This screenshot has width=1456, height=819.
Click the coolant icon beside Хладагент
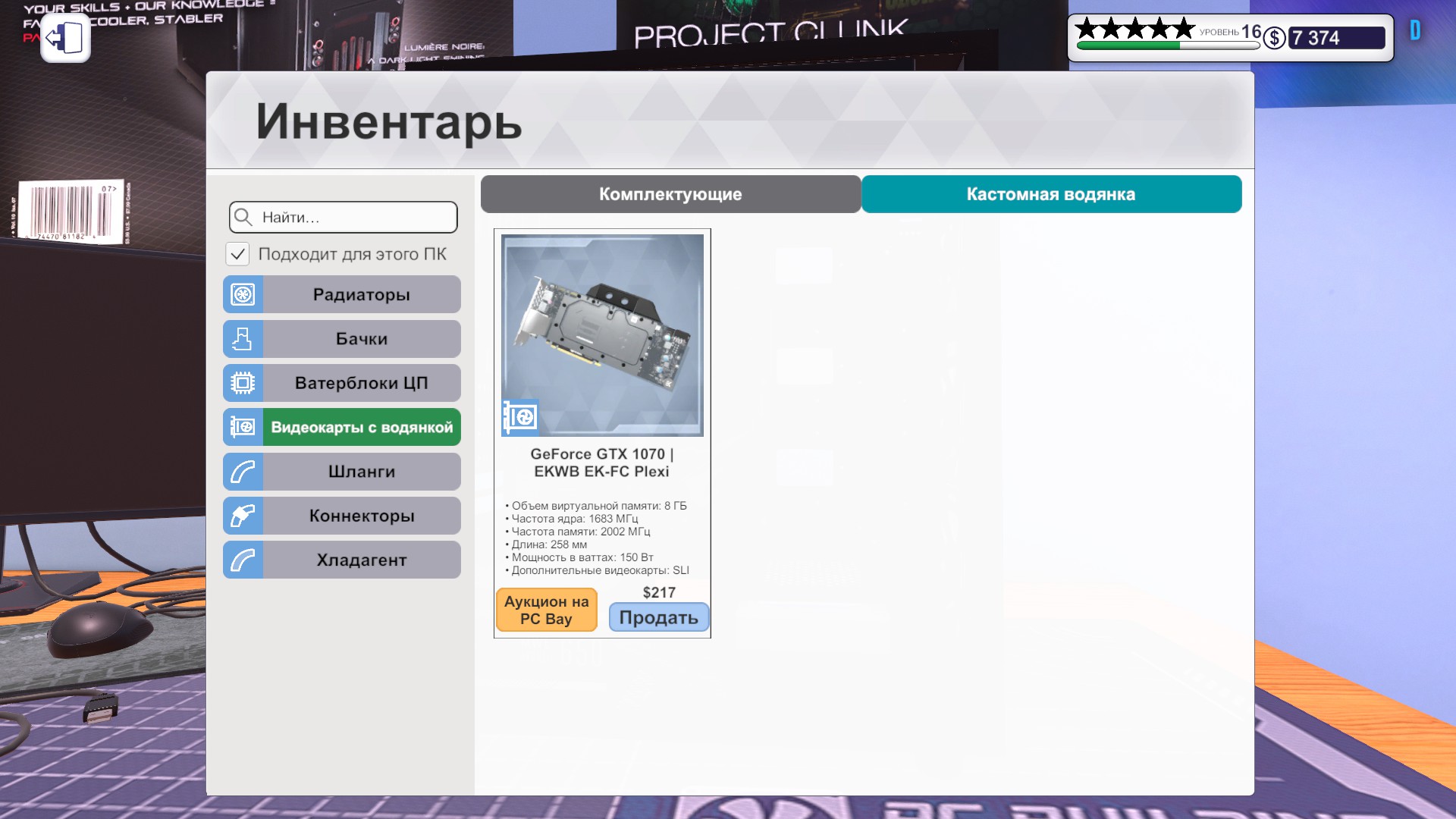(243, 560)
